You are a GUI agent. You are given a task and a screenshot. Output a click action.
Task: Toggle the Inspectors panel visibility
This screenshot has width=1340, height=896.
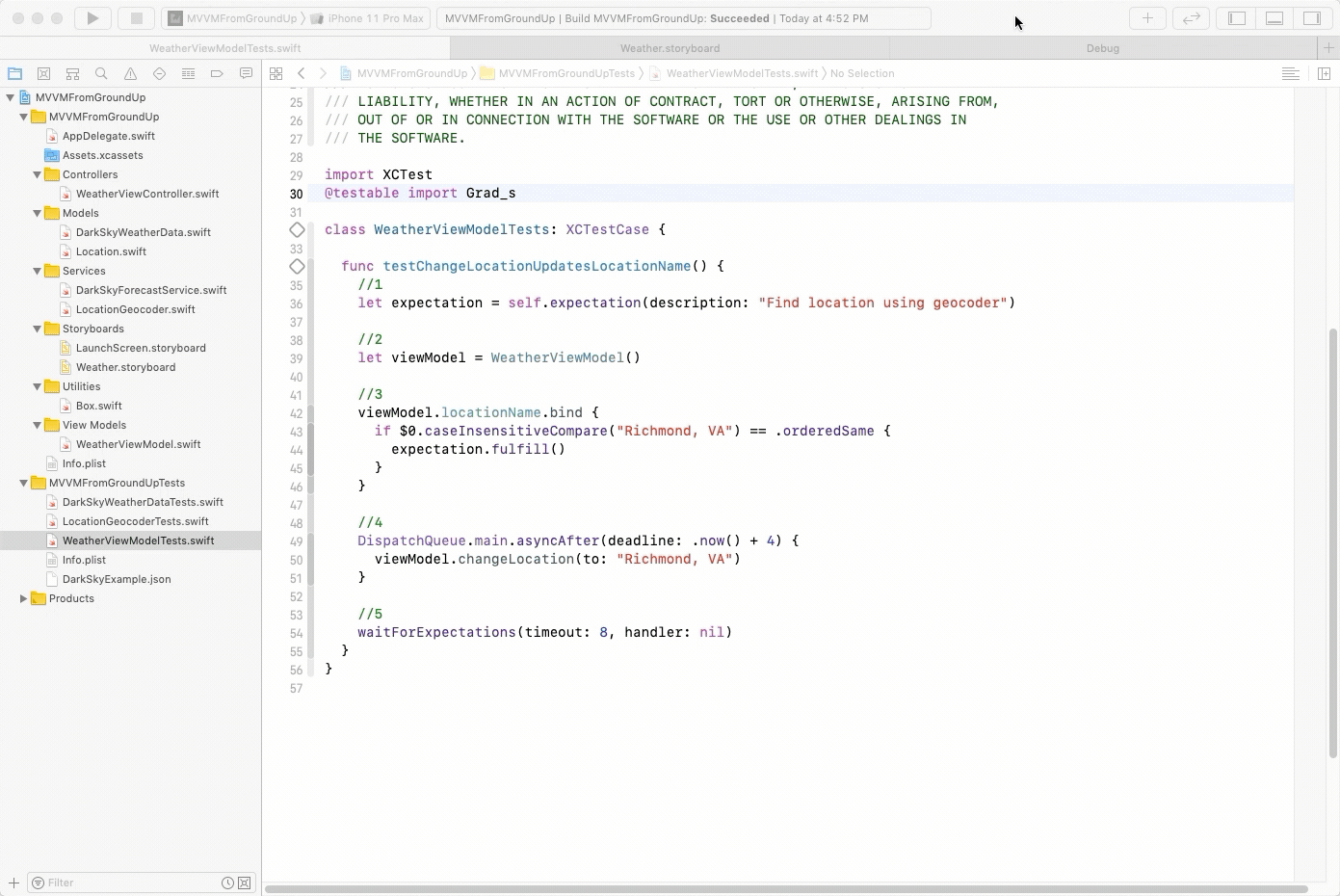click(x=1312, y=18)
